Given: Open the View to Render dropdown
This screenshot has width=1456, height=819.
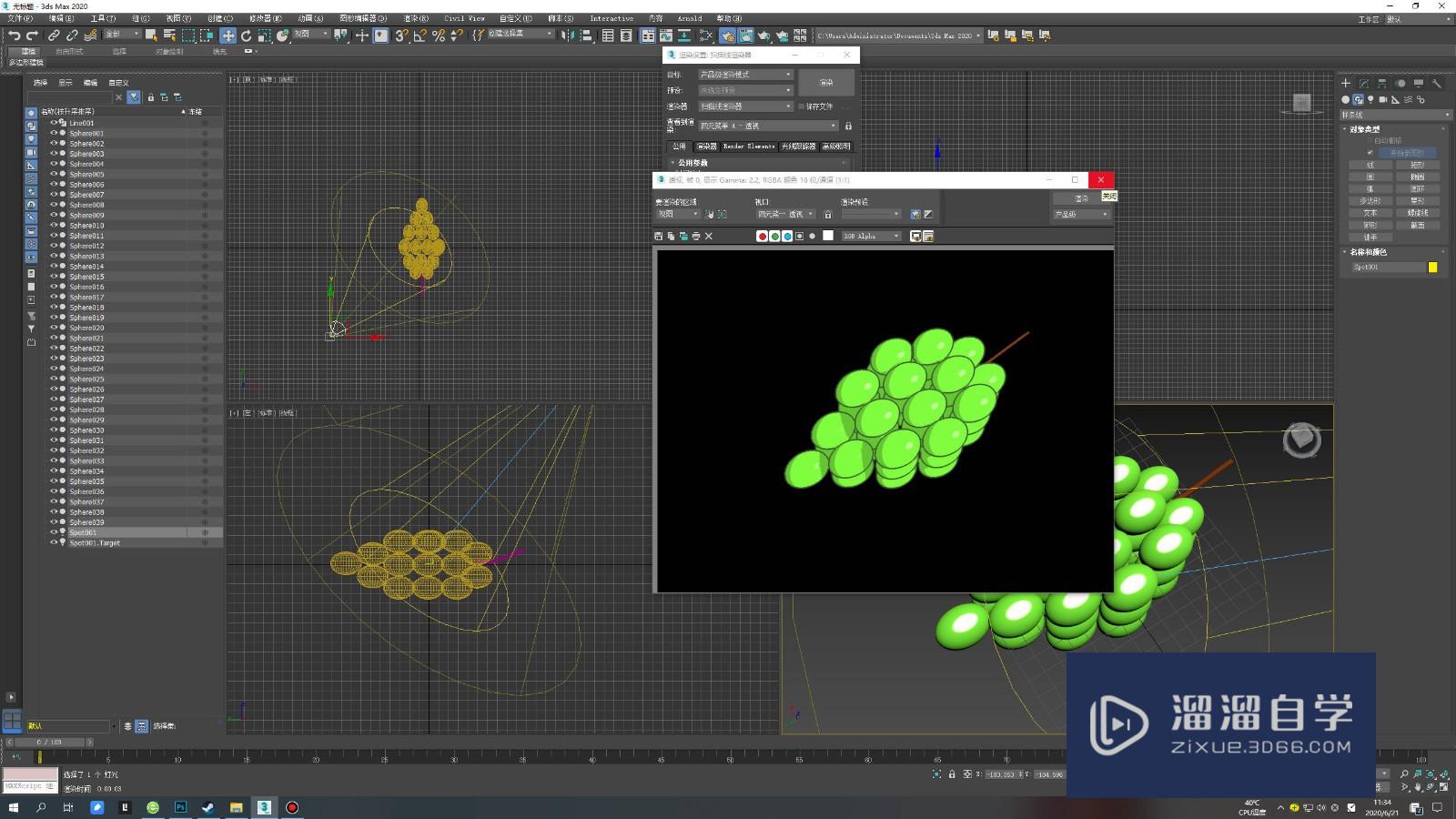Looking at the screenshot, I should [768, 126].
